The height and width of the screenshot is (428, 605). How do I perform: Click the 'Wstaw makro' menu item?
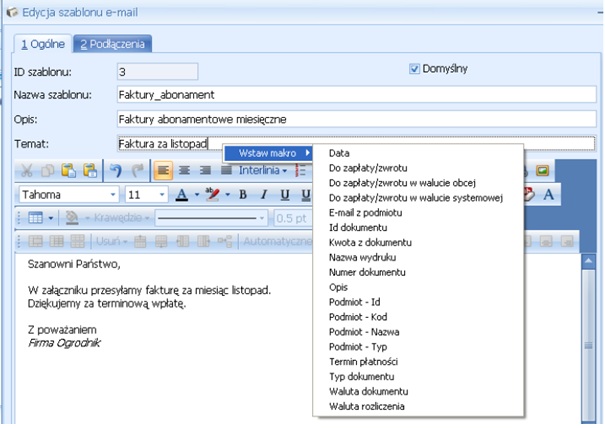click(x=266, y=152)
